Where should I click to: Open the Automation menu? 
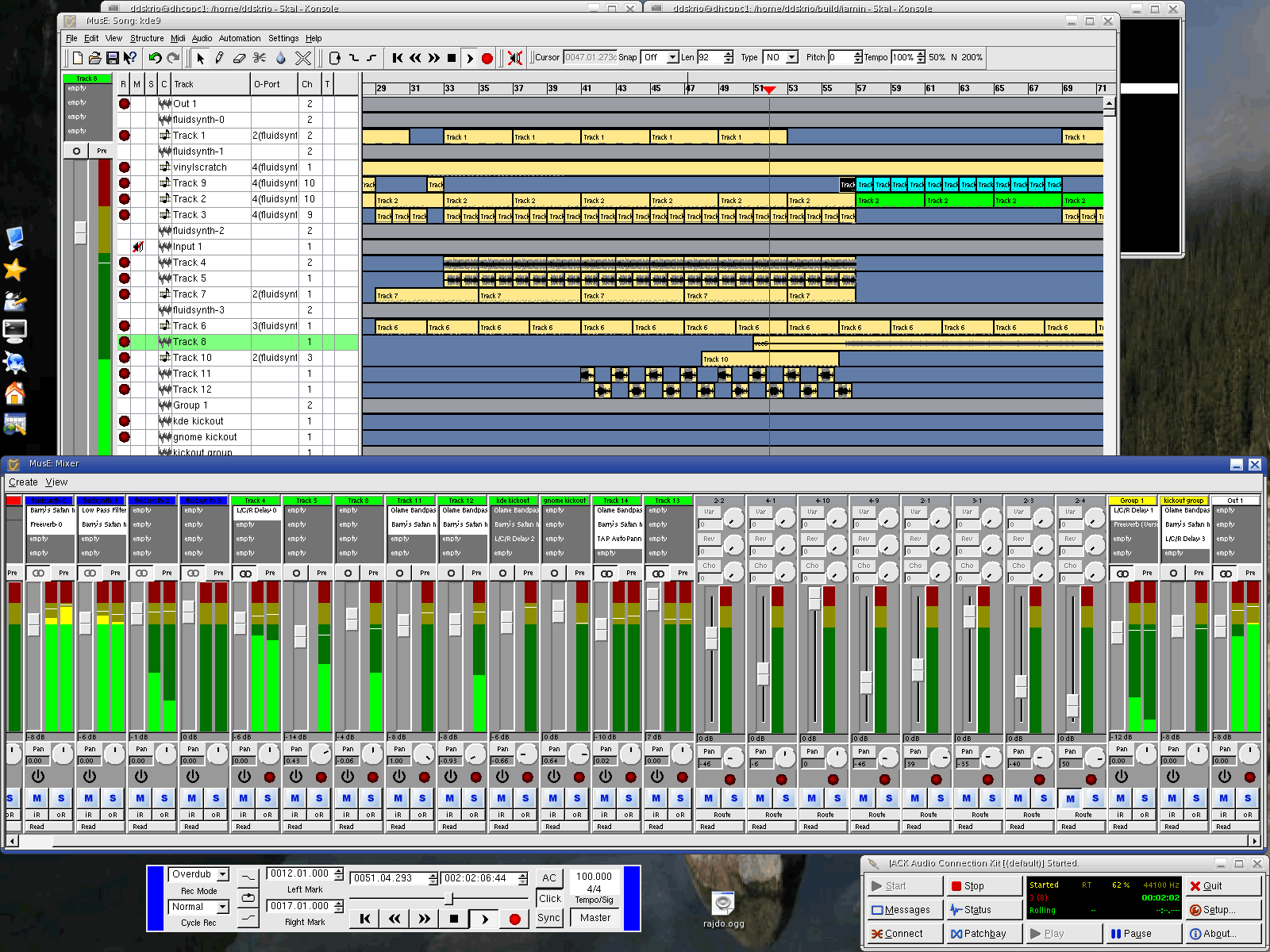point(240,38)
